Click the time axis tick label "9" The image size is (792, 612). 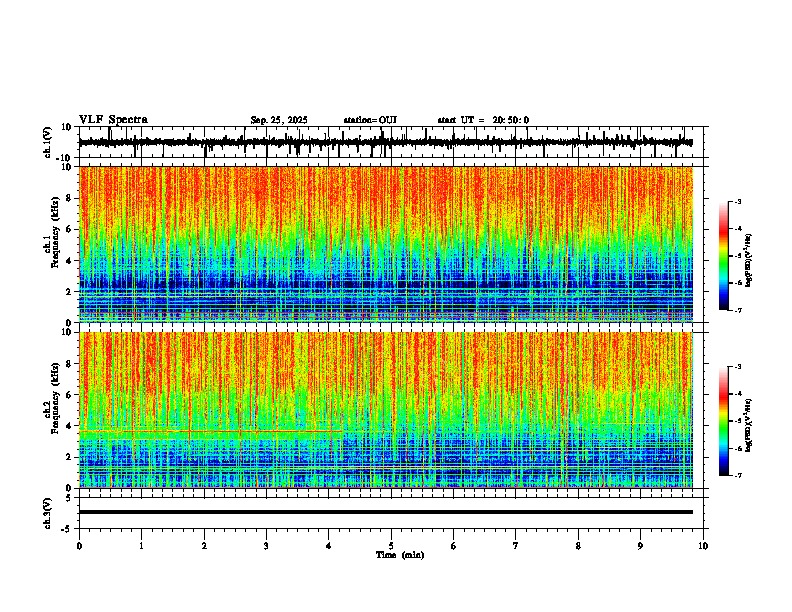[x=640, y=546]
